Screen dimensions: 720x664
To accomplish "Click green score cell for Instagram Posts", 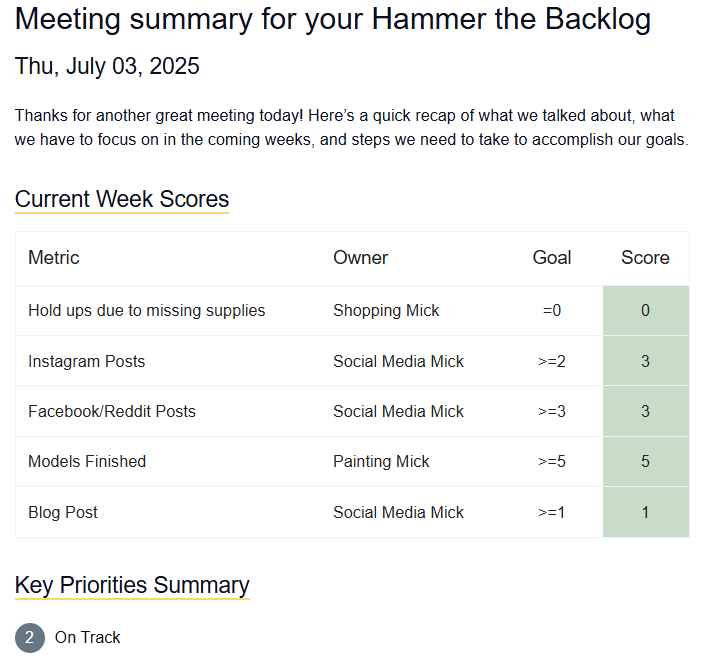I will pyautogui.click(x=645, y=361).
